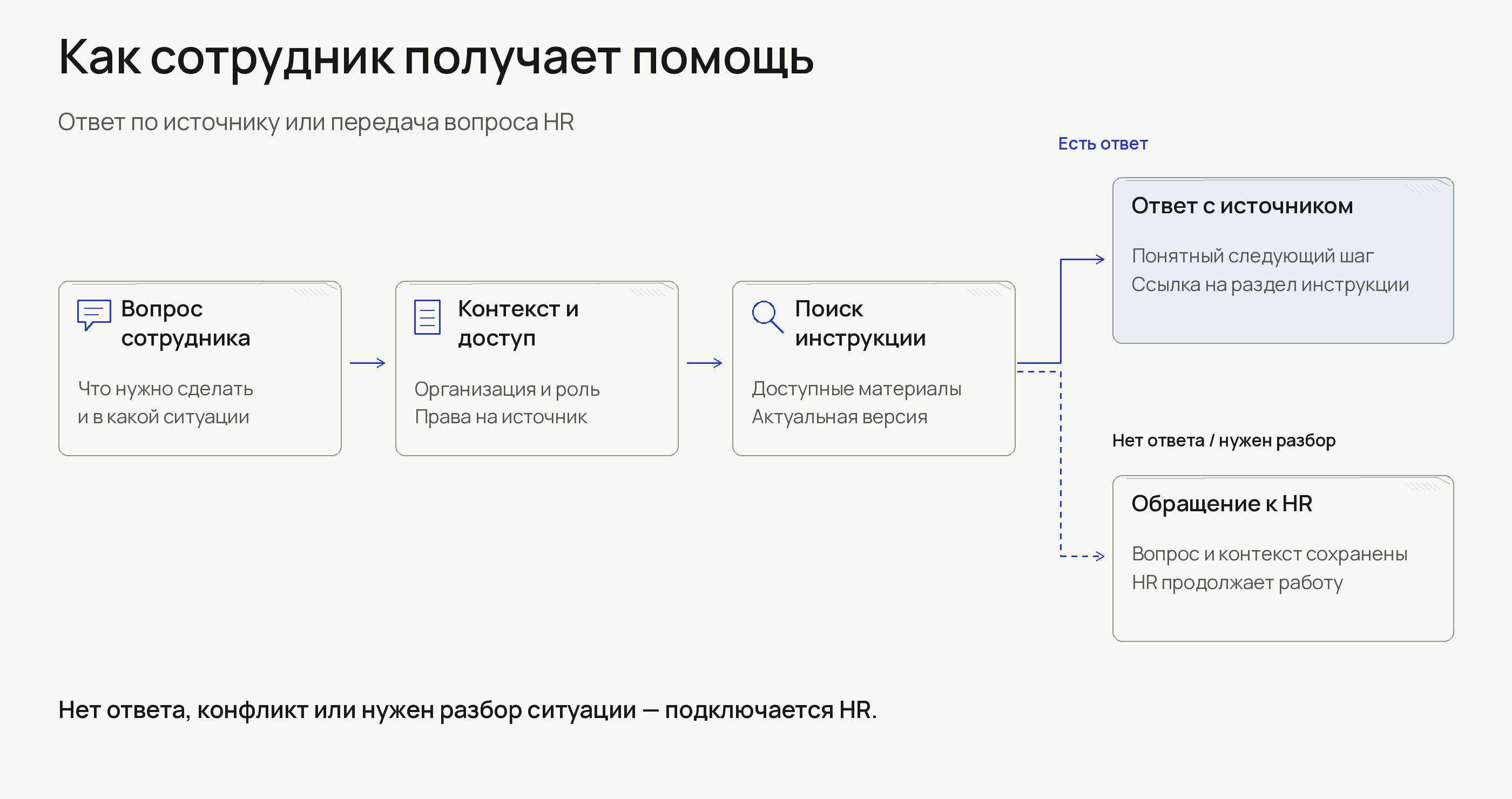Click the line Права на источник
The image size is (1512, 799).
coord(501,417)
